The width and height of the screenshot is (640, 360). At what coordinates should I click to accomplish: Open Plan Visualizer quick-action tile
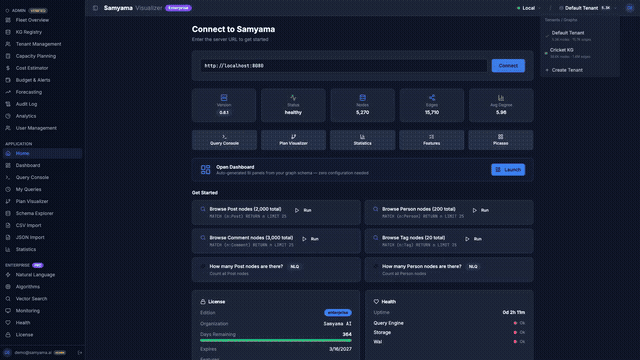tap(293, 140)
